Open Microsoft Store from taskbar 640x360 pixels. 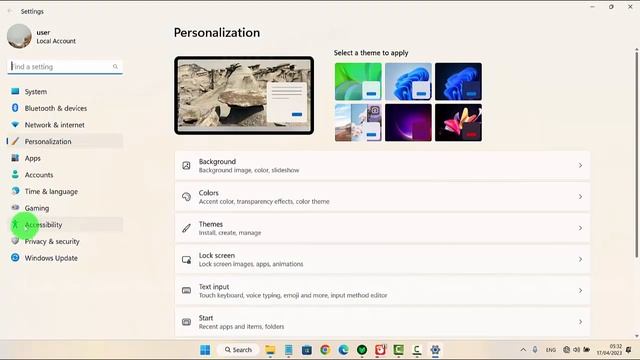coord(307,350)
